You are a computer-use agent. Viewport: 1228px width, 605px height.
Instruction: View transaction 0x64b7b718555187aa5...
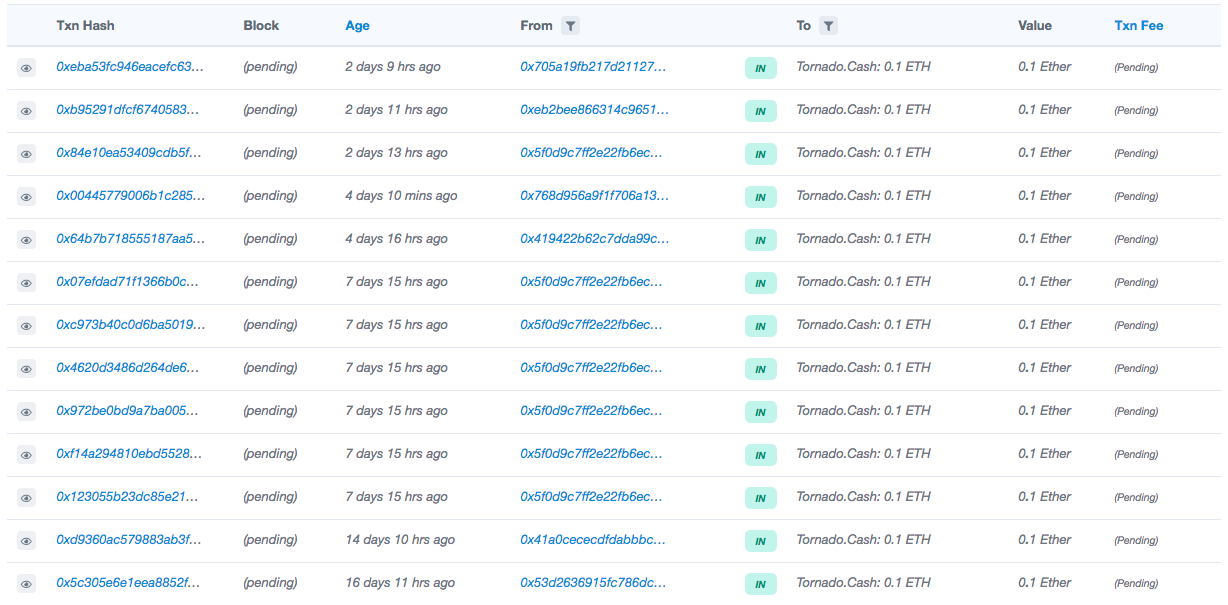coord(130,239)
